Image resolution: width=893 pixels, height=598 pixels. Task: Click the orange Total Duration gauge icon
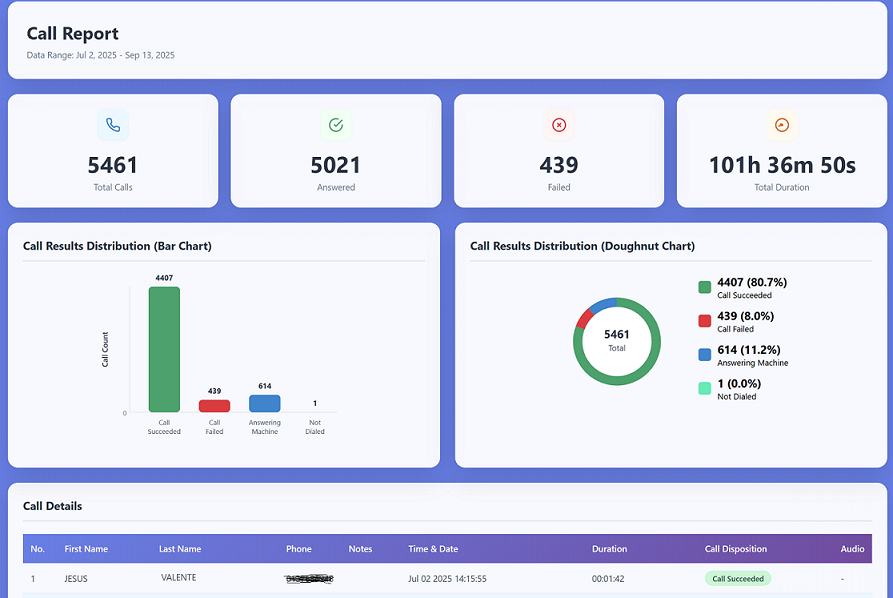pos(782,125)
